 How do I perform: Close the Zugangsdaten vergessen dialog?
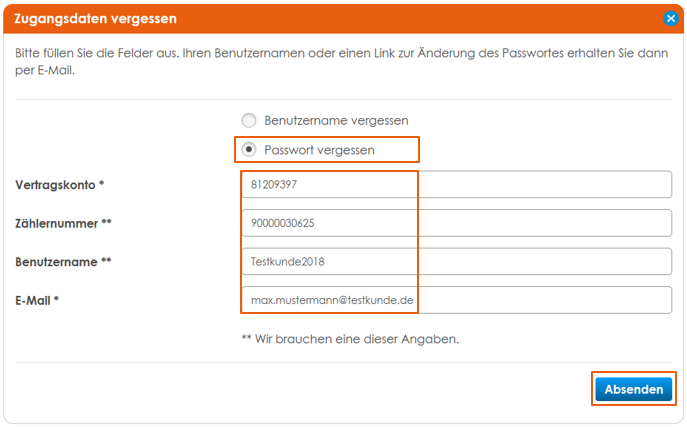670,18
